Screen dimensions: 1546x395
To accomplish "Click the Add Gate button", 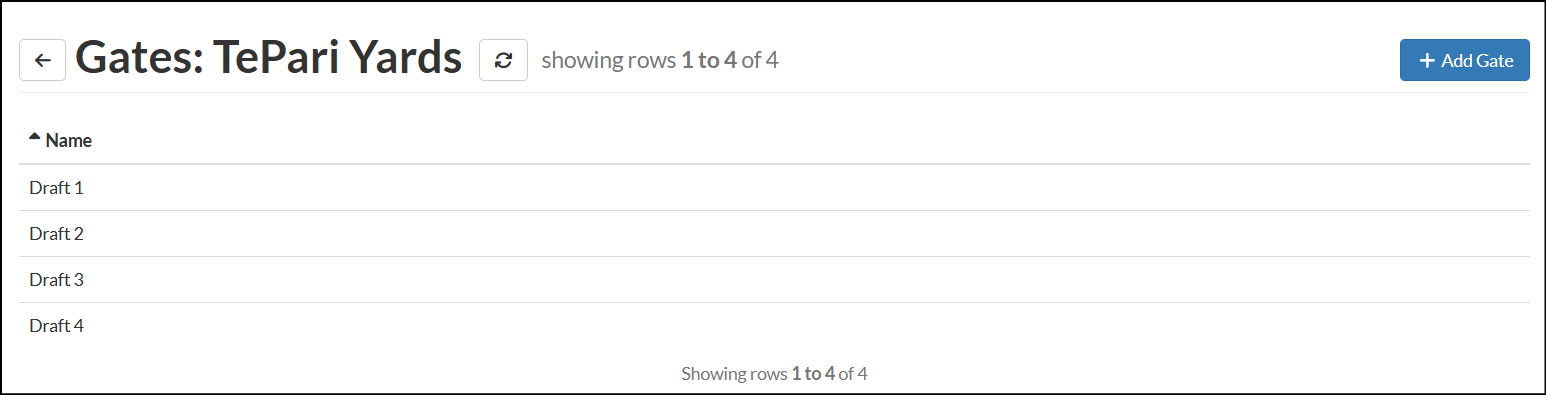I will click(x=1464, y=60).
